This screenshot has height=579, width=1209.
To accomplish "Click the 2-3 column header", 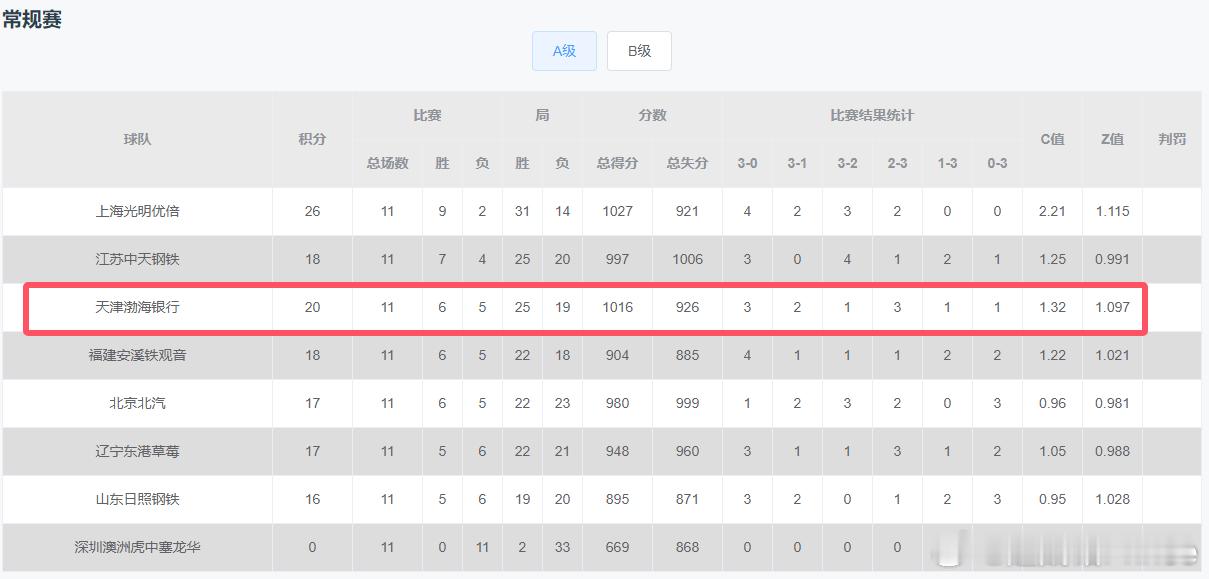I will pos(897,163).
